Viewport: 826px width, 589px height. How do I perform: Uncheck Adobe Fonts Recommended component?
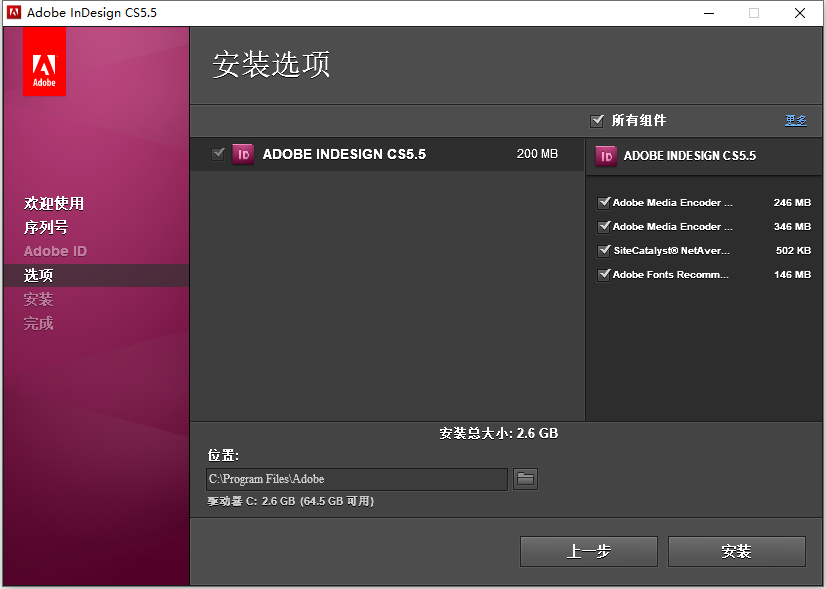[604, 274]
